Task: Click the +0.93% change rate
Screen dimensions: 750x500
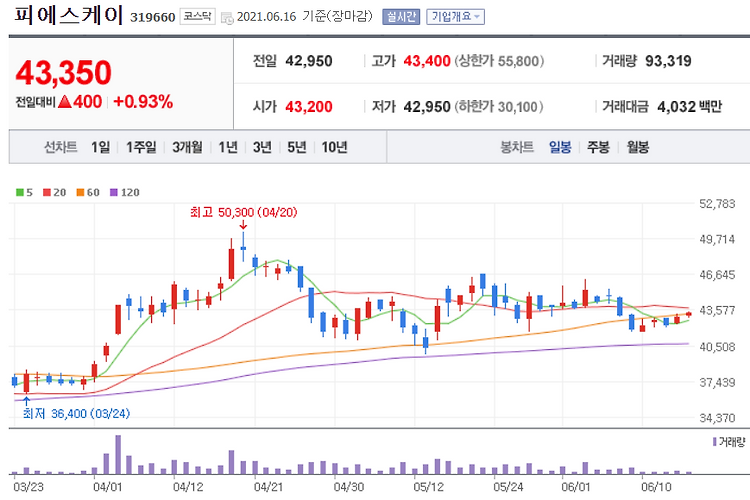Action: (143, 101)
